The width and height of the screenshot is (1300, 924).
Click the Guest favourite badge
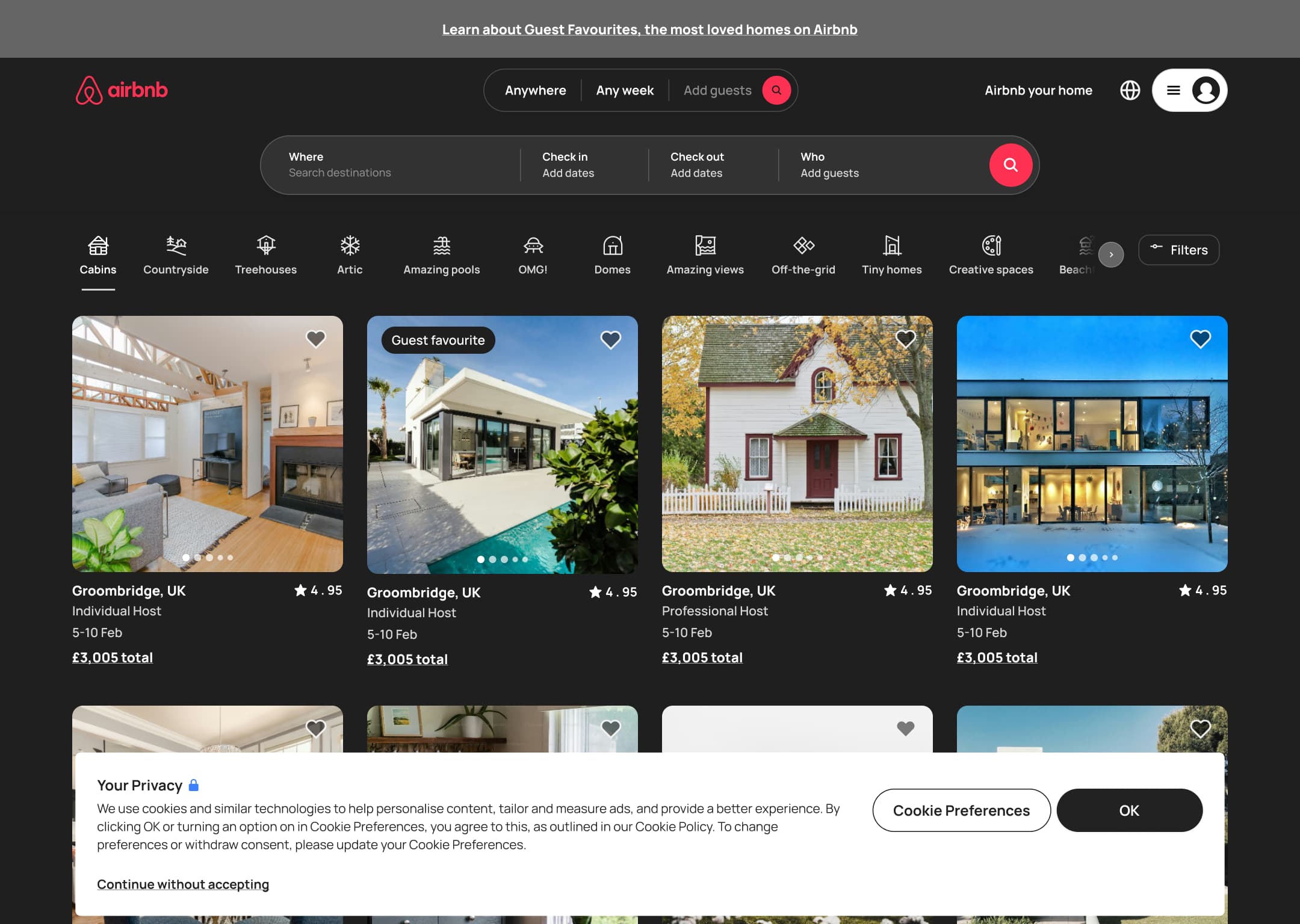tap(438, 340)
